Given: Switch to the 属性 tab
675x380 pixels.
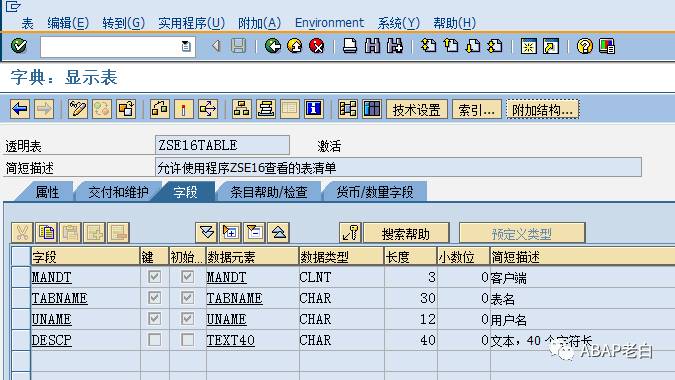Looking at the screenshot, I should (47, 192).
